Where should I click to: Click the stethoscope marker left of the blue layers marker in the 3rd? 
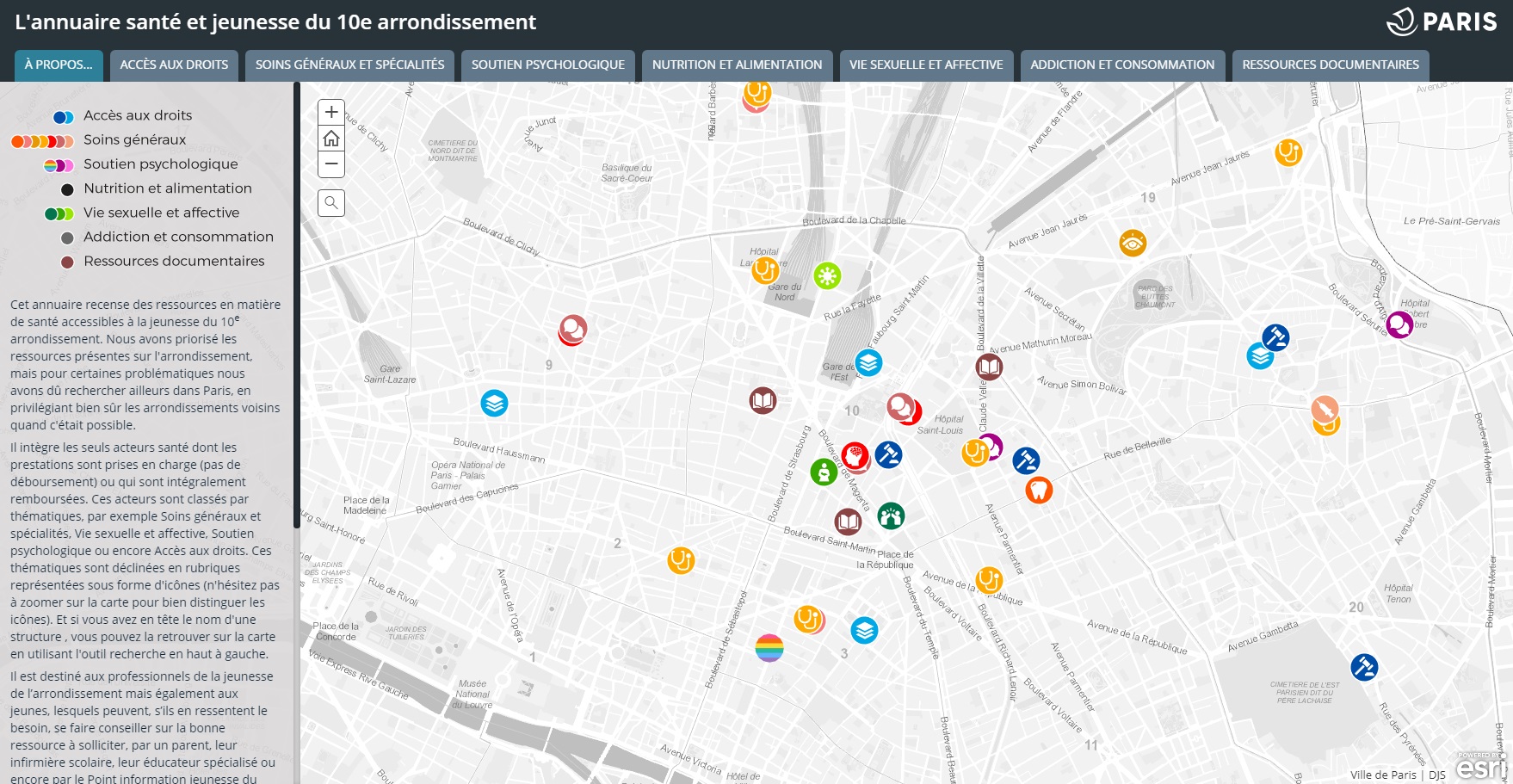(x=808, y=619)
